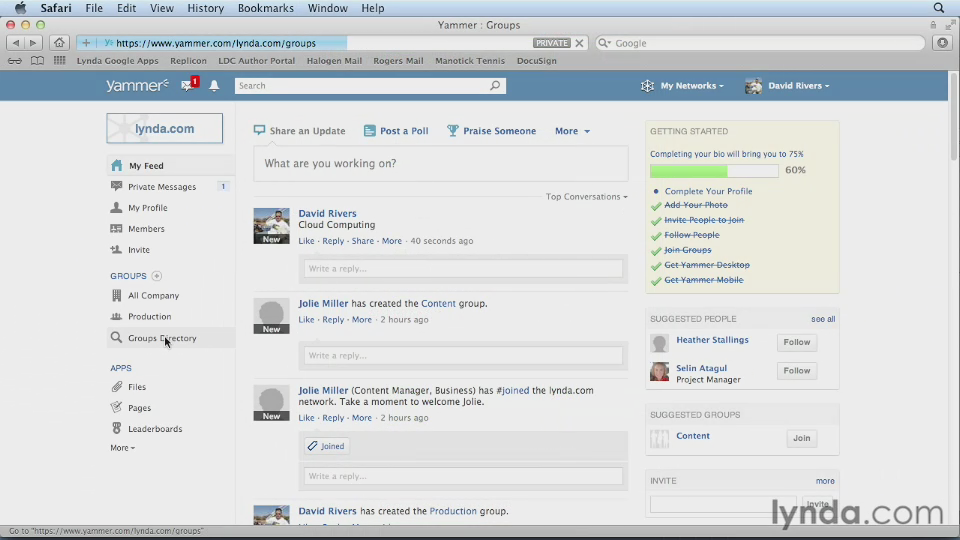This screenshot has height=540, width=960.
Task: Click the Complete Your Profile link
Action: [708, 191]
